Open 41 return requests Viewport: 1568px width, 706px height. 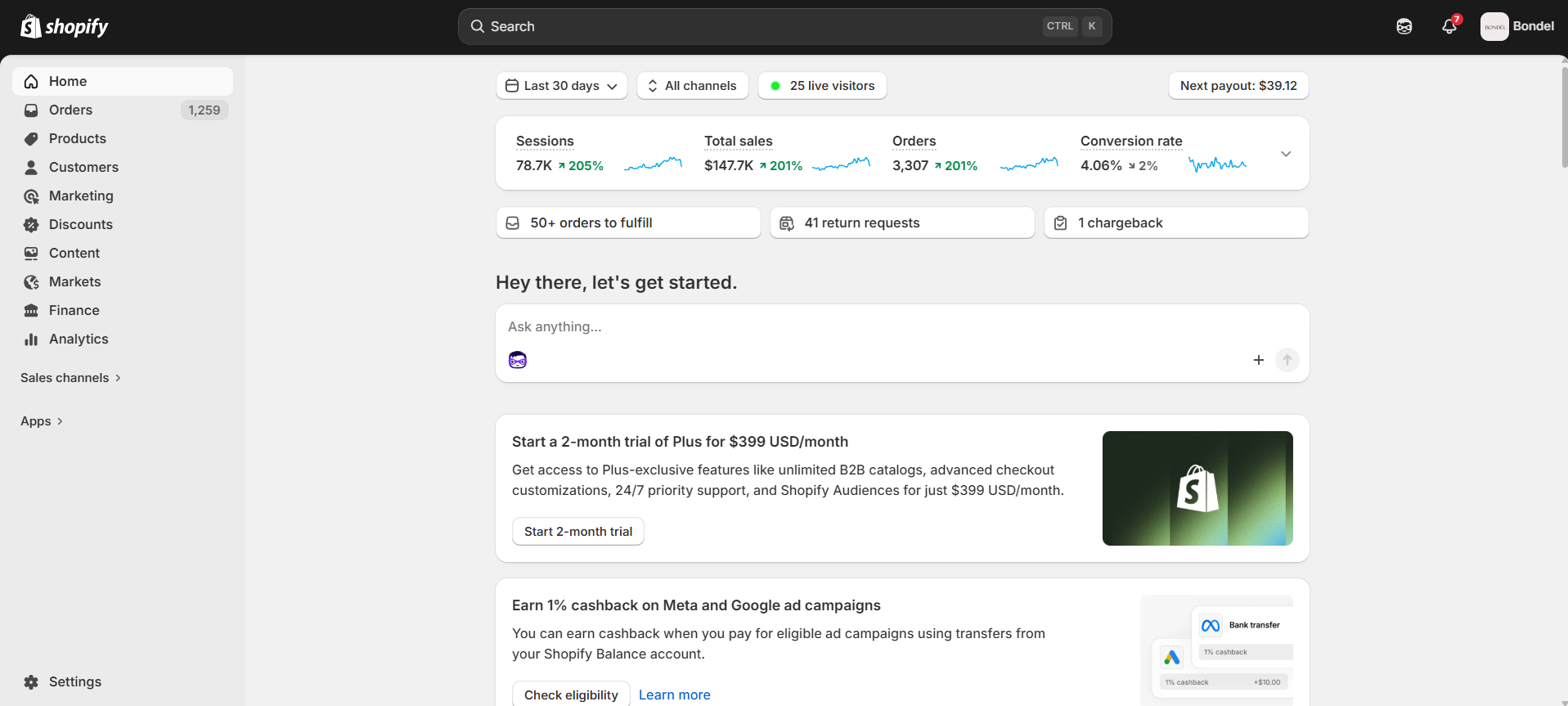[x=902, y=223]
